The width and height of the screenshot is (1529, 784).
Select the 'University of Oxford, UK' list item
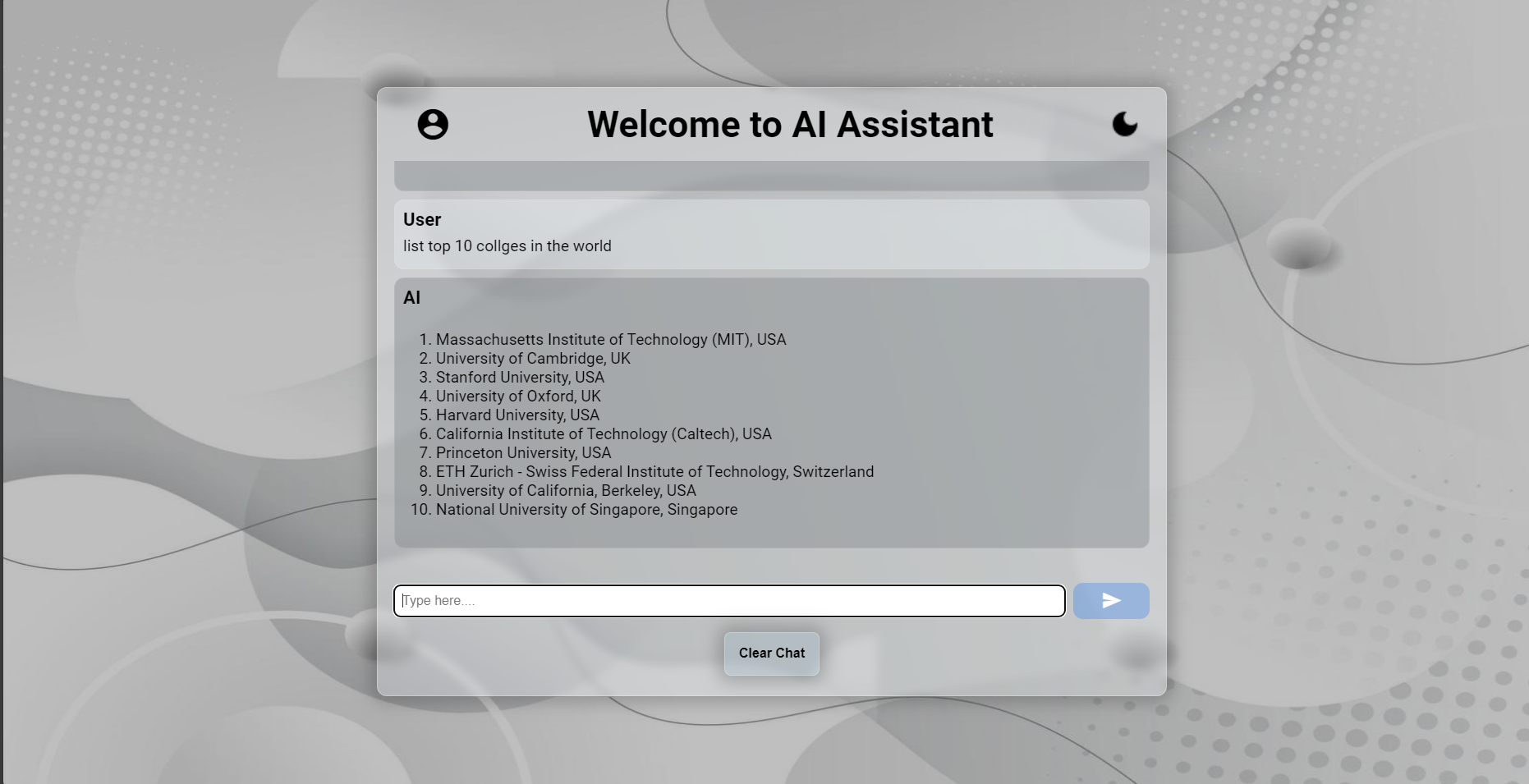[518, 397]
